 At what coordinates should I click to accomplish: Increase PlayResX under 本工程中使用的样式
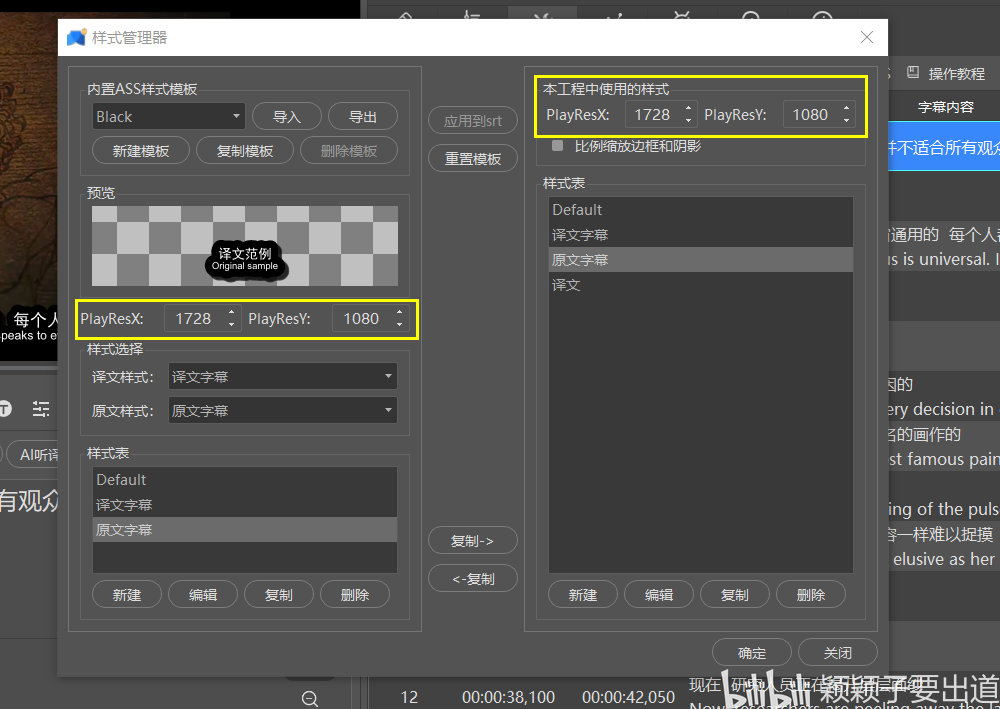(688, 108)
